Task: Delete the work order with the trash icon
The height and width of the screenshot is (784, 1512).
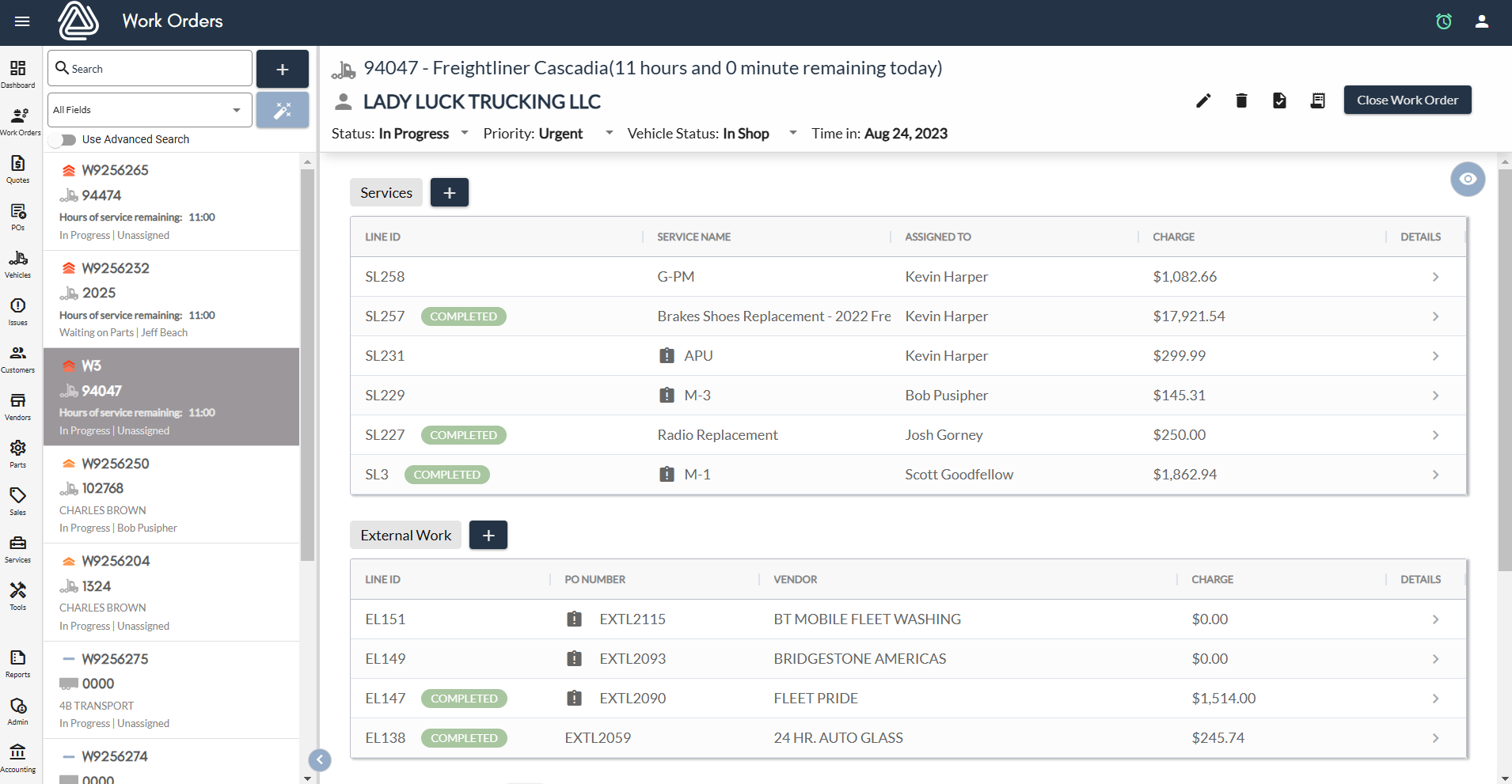Action: point(1240,100)
